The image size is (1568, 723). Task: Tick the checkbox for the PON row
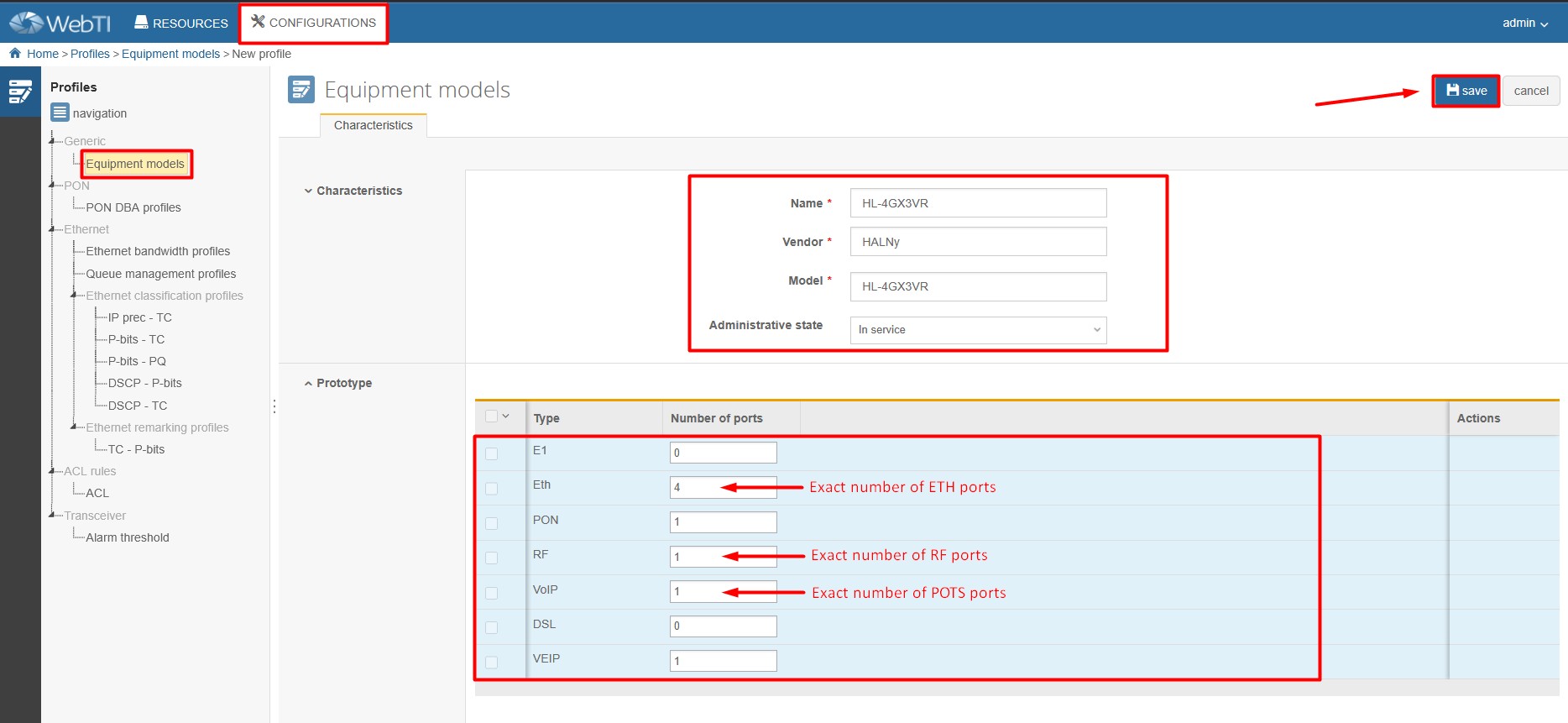[x=492, y=523]
